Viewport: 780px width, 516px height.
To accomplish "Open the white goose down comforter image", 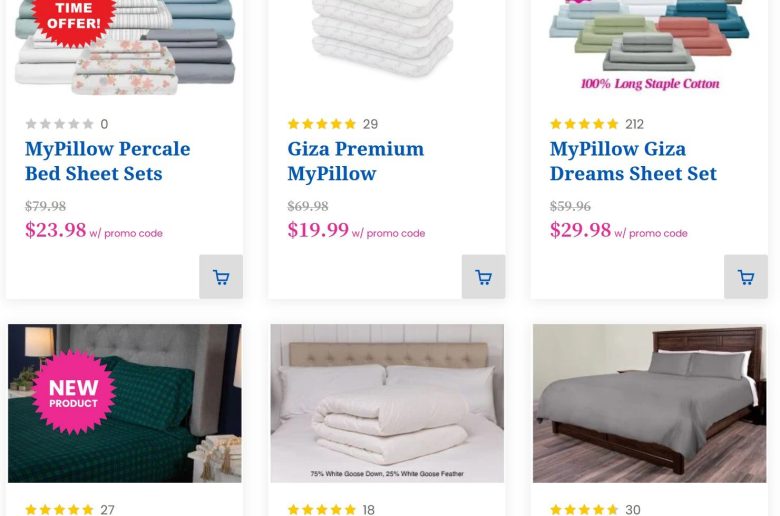I will 387,403.
